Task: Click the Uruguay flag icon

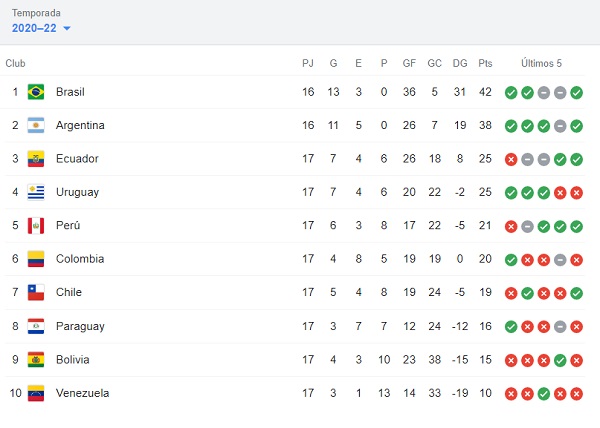Action: 36,192
